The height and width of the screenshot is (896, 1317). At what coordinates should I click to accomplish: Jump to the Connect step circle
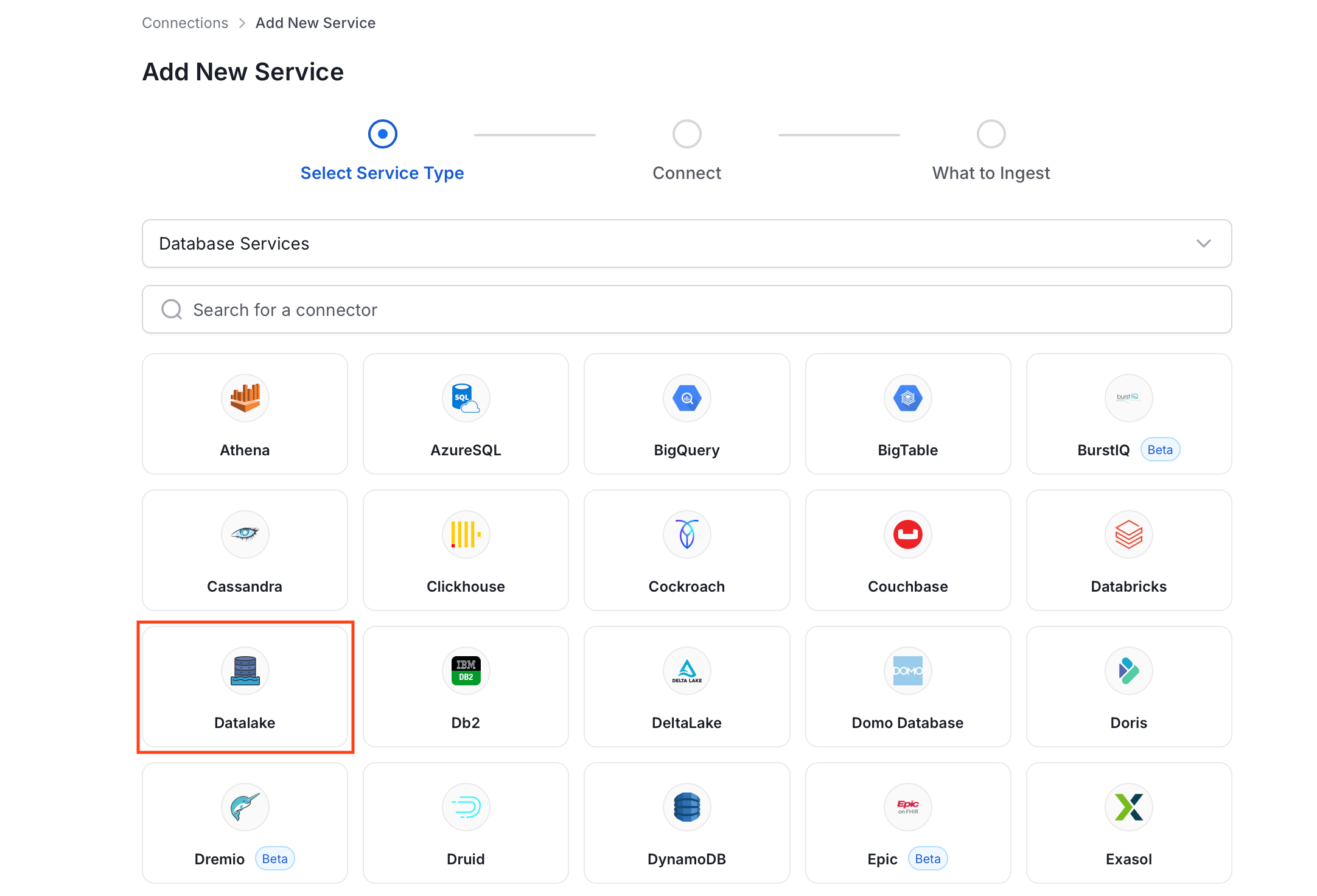click(x=686, y=134)
